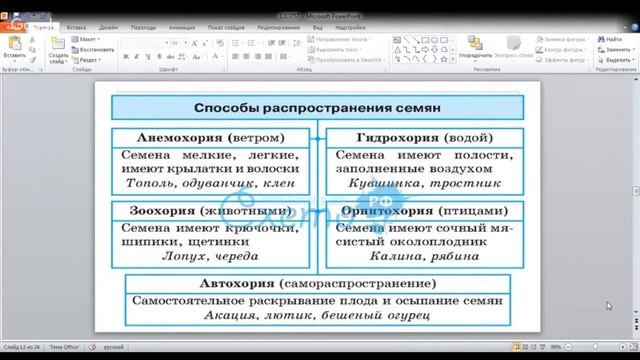
Task: Click Convert to SmartArt button
Action: pos(346,60)
